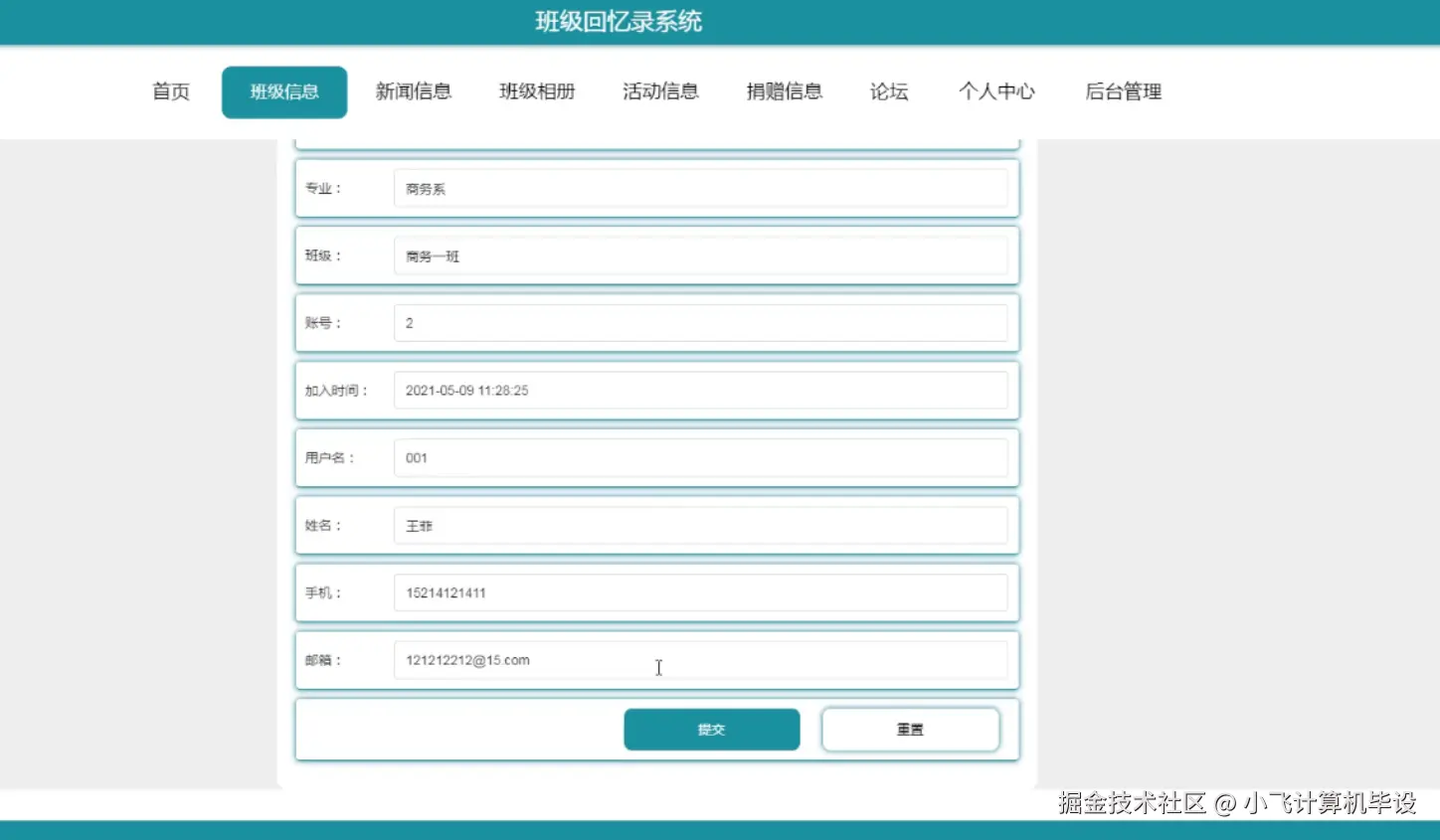The height and width of the screenshot is (840, 1440).
Task: Open the 新闻信息 section
Action: [x=414, y=91]
